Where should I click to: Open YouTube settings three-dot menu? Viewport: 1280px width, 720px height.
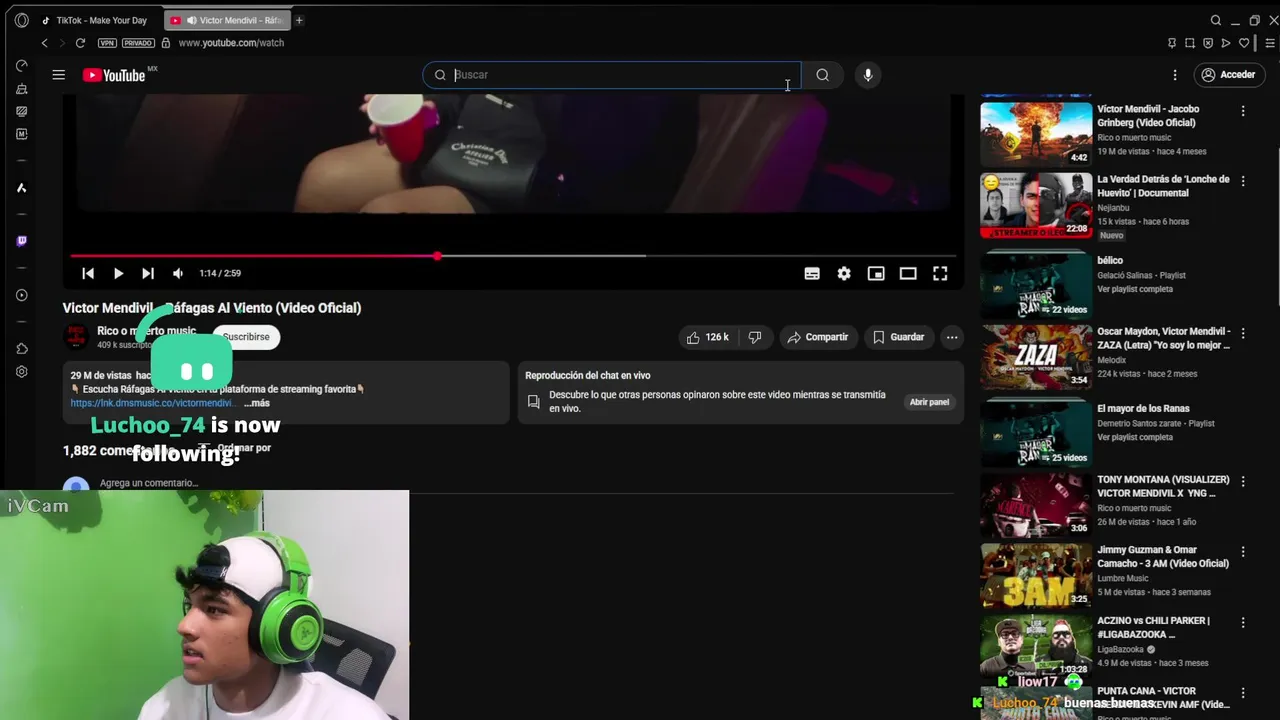(x=1175, y=75)
